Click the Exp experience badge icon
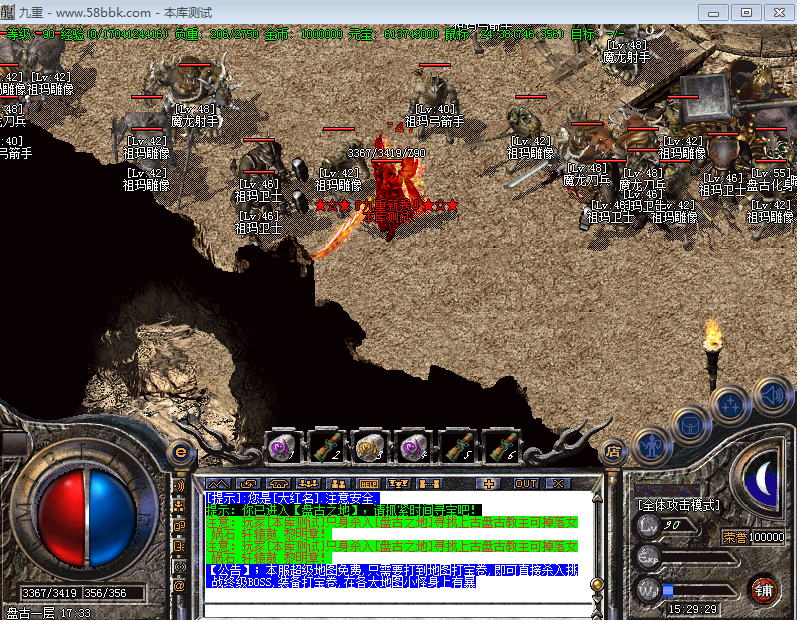This screenshot has height=620, width=797. point(649,557)
